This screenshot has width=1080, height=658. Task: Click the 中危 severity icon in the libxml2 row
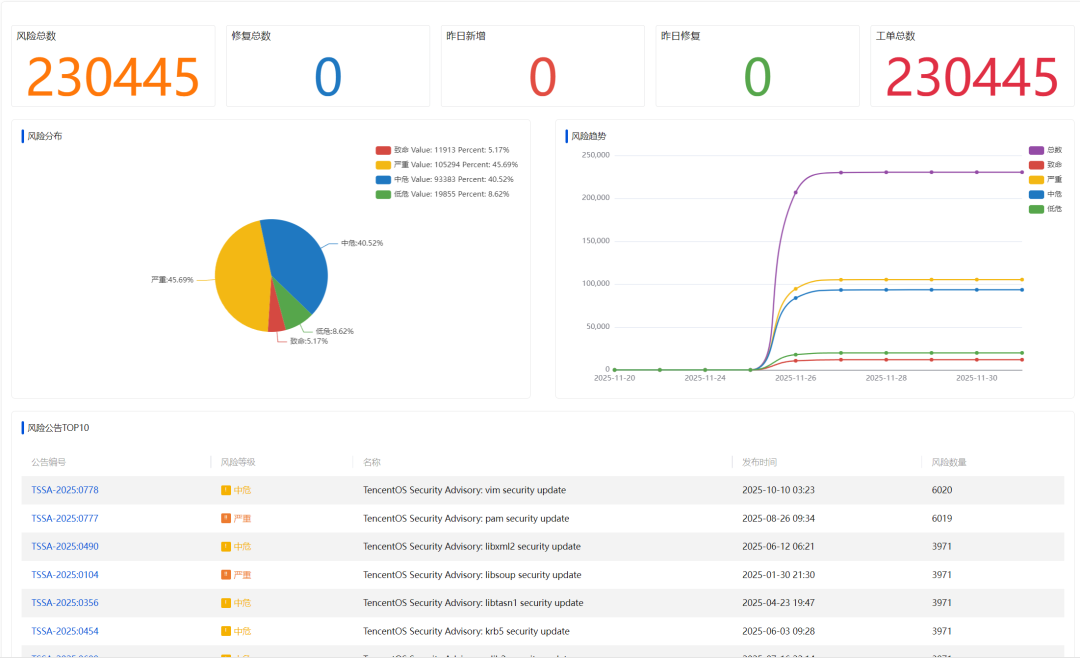click(x=226, y=547)
